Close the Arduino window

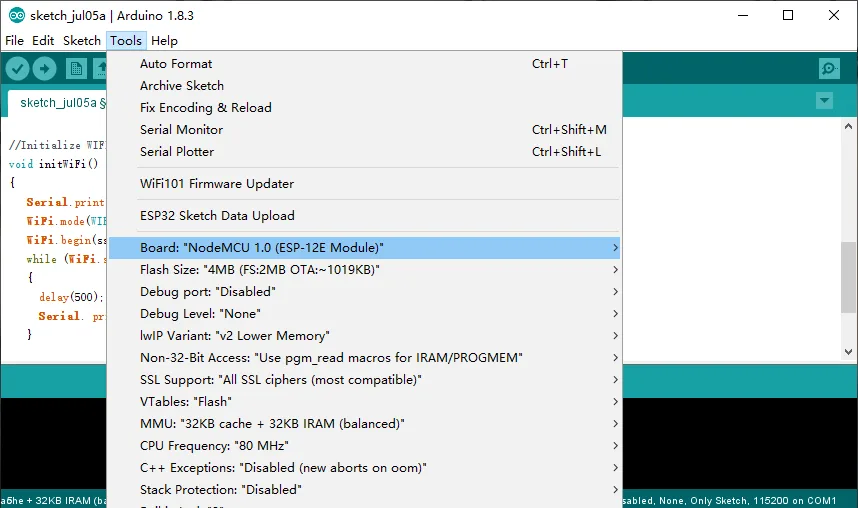pyautogui.click(x=833, y=15)
